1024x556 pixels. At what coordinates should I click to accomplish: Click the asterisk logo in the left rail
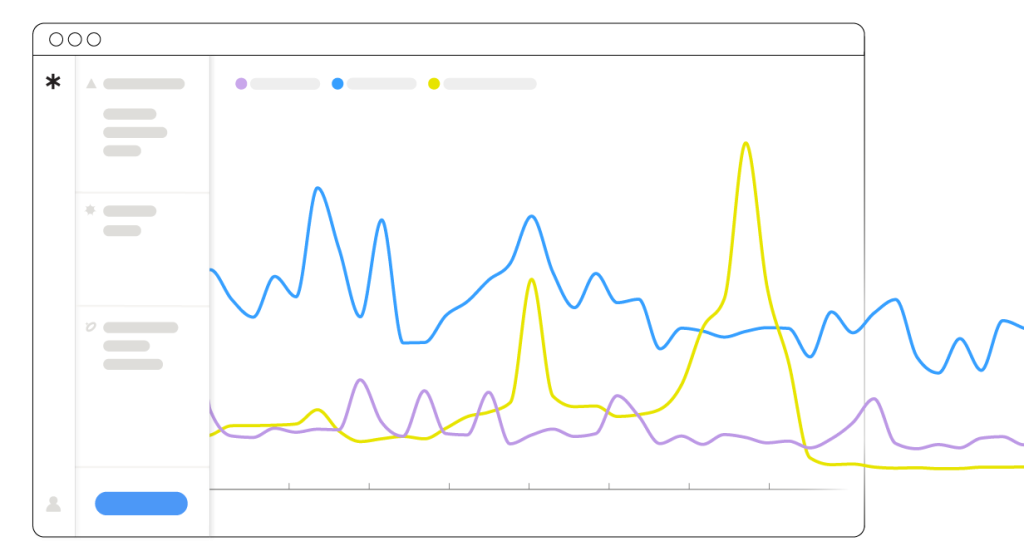click(x=53, y=83)
